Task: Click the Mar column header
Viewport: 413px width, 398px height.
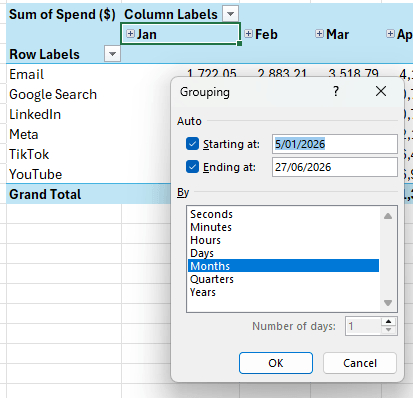Action: coord(337,34)
